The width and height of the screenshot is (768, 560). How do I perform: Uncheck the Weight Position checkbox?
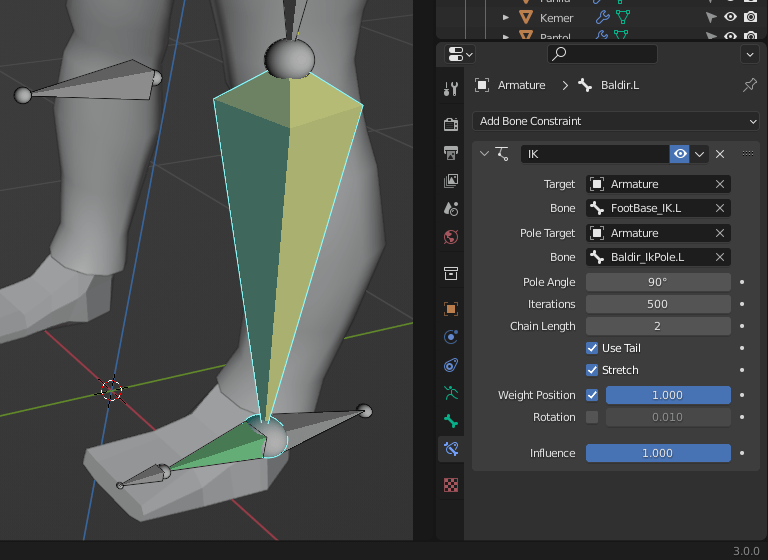(592, 395)
